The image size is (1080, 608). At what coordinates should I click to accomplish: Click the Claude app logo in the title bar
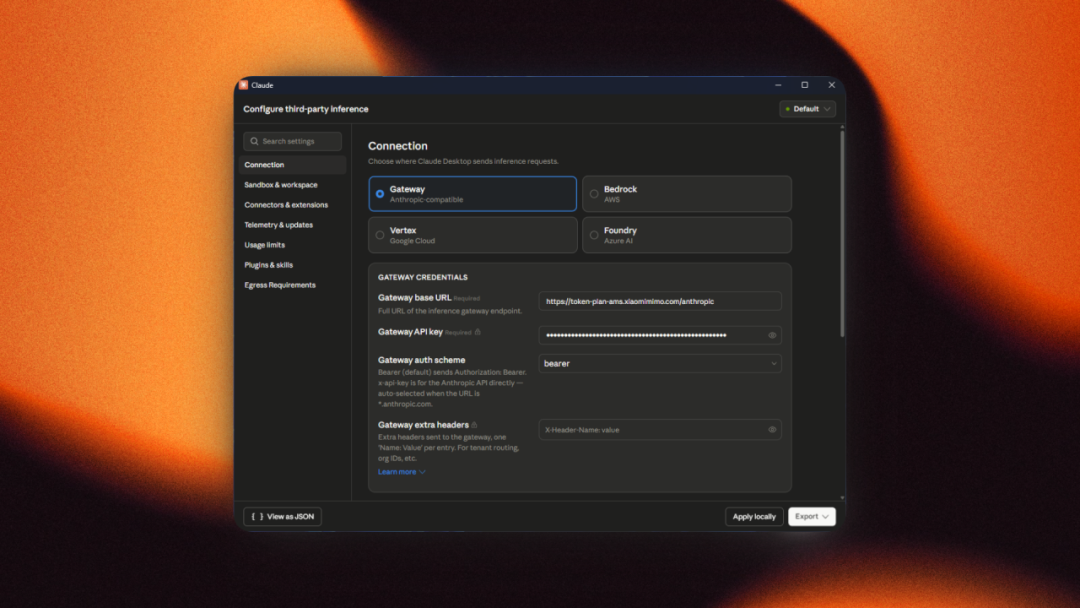[x=243, y=85]
